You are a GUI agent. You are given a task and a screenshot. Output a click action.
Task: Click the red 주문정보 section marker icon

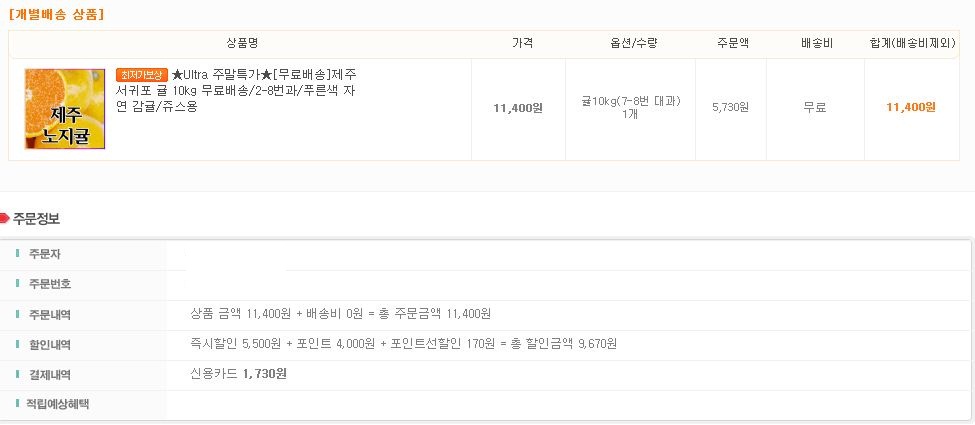(x=5, y=218)
